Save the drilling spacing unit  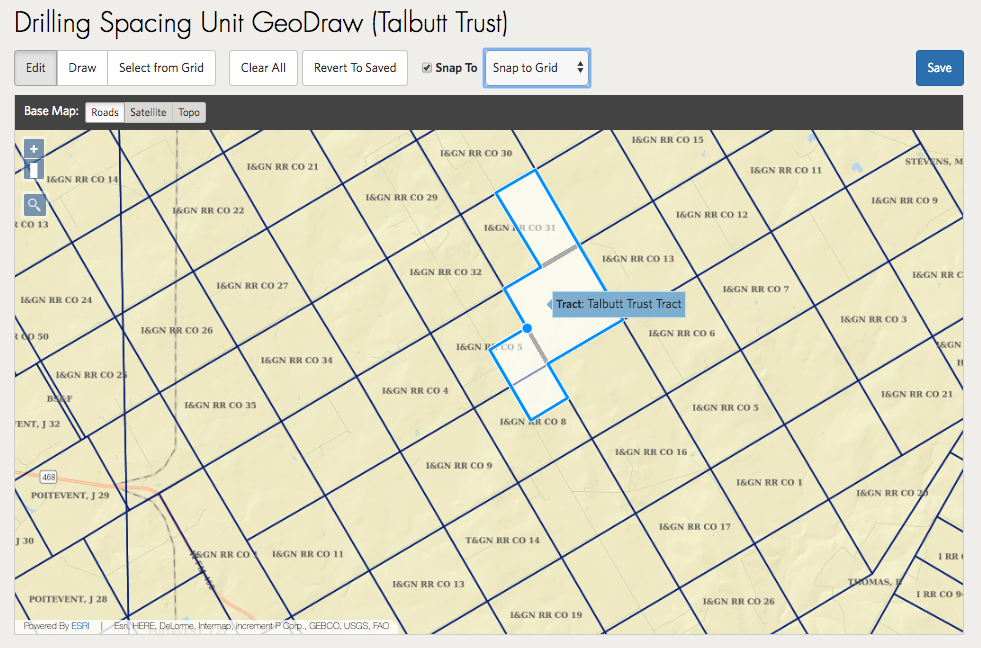click(x=939, y=68)
